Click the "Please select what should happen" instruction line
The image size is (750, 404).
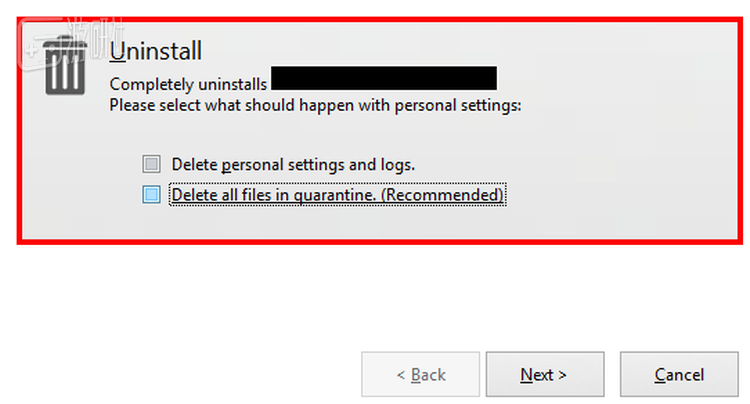[x=315, y=104]
